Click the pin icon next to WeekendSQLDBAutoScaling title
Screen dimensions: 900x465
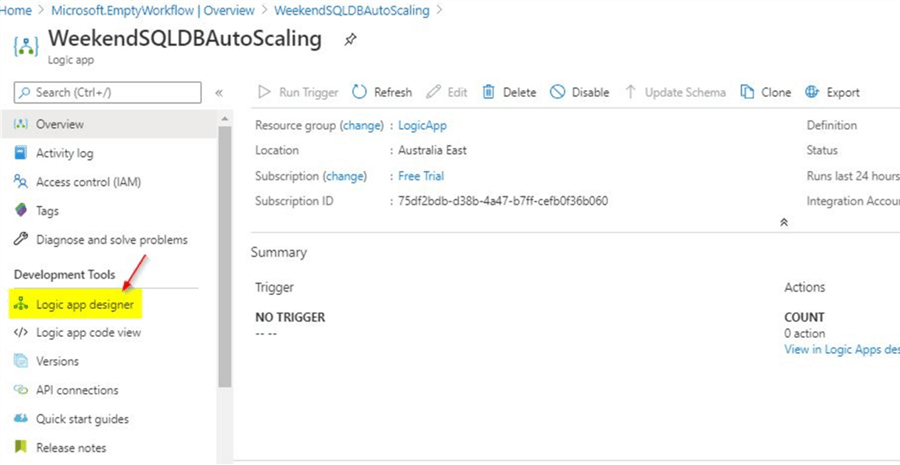point(350,41)
